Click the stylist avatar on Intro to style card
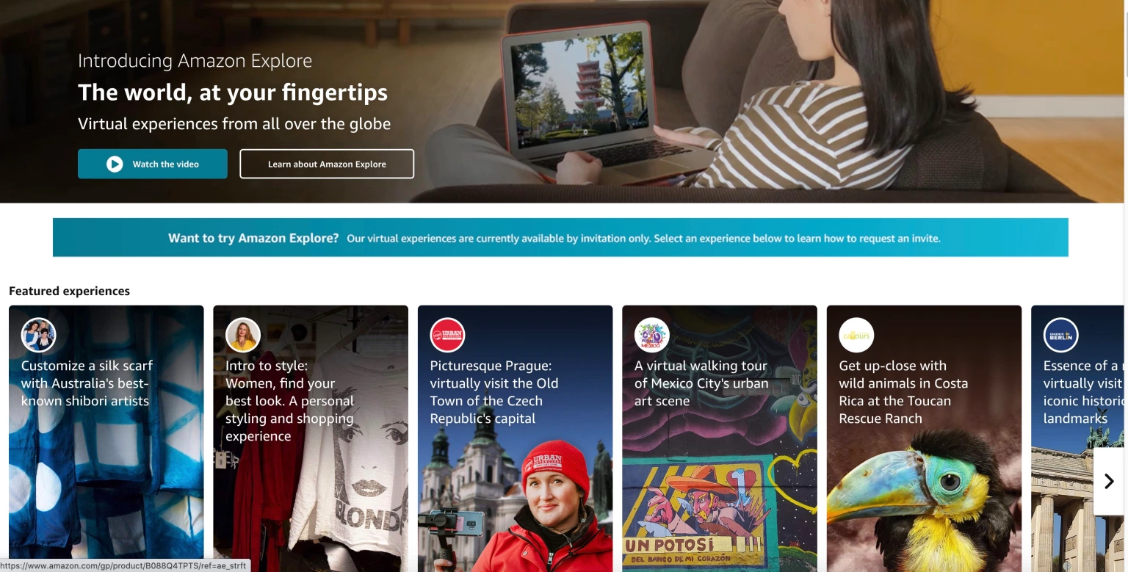This screenshot has height=572, width=1128. coord(243,335)
